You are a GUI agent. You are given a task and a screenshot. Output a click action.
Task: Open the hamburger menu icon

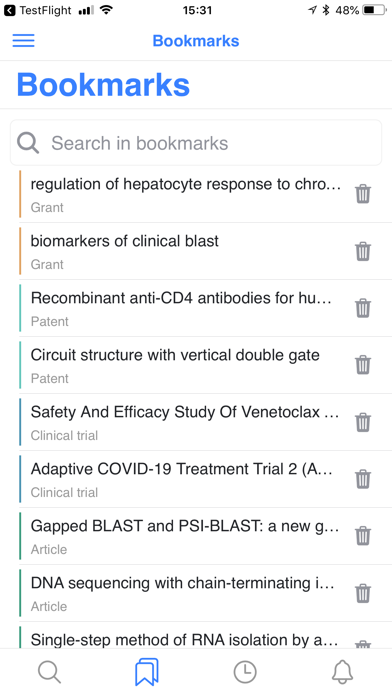pos(24,40)
